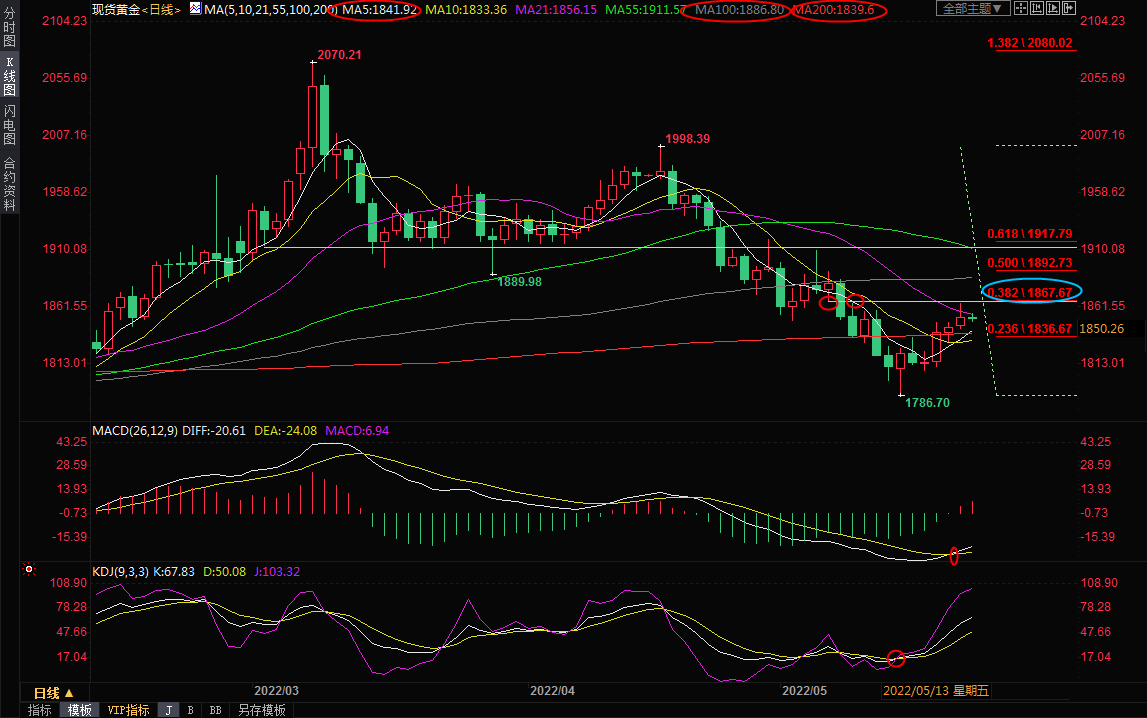Open the <日线> timeframe selector in title
Screen dimensions: 1147x718
click(160, 9)
